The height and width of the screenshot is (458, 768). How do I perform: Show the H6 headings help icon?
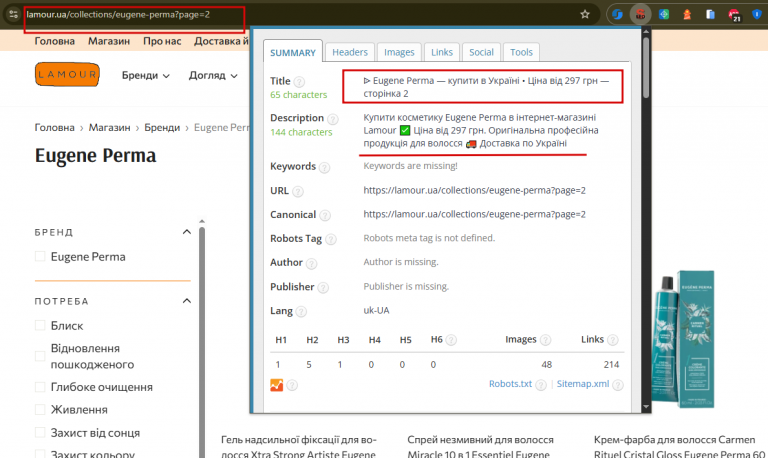coord(451,340)
